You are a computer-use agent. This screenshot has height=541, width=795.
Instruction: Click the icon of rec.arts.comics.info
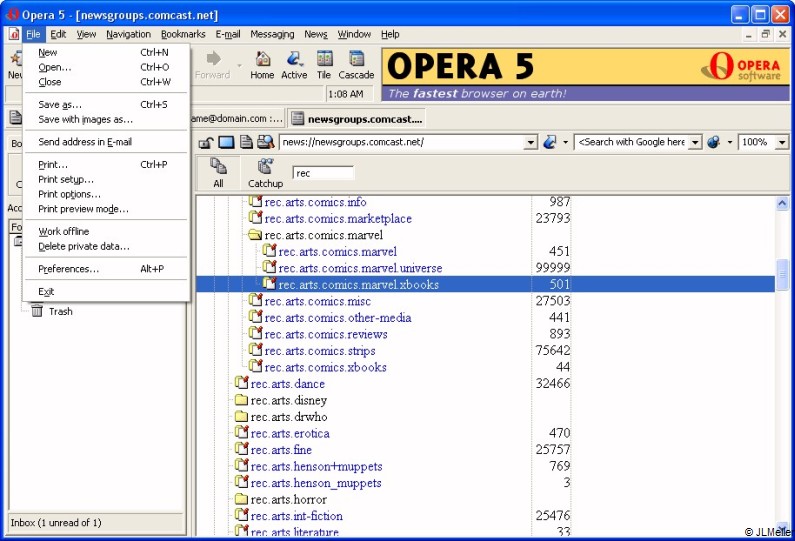coord(256,202)
